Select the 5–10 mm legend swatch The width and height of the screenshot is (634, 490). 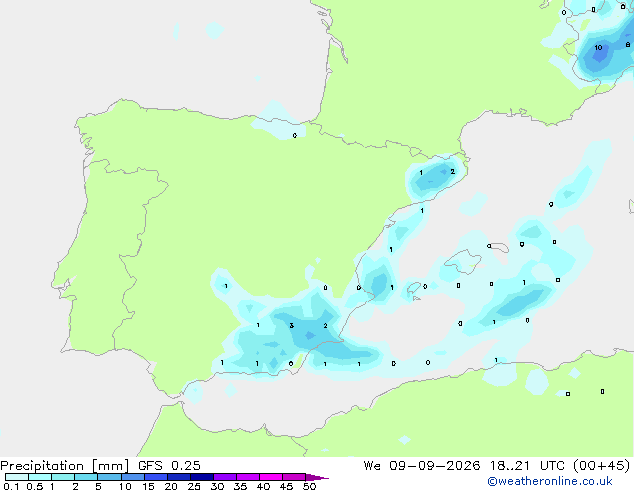pos(110,477)
